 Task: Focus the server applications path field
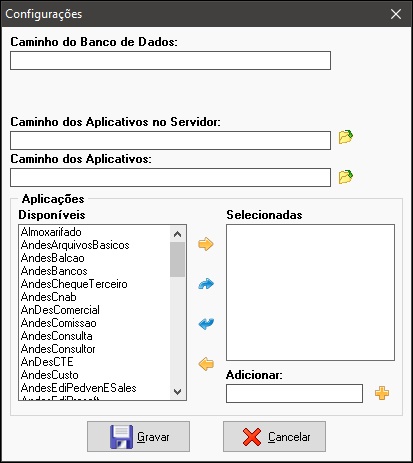[x=170, y=140]
